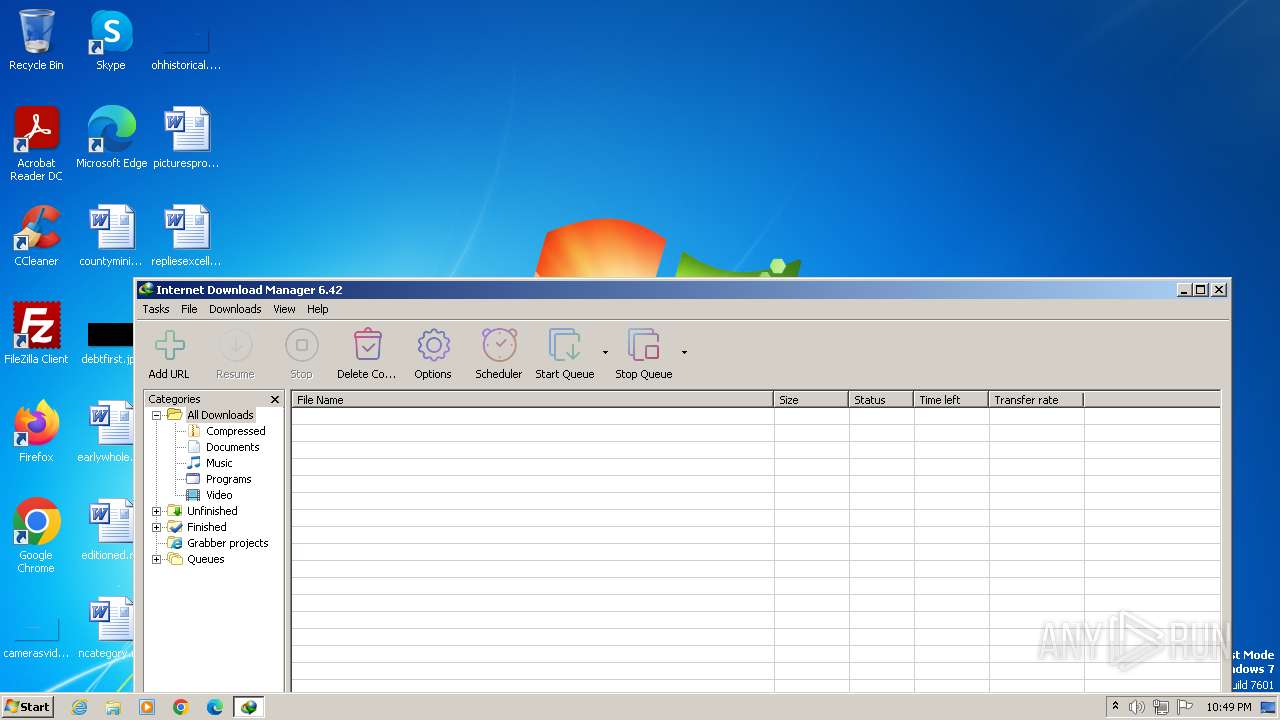Open File Explorer from taskbar
Image resolution: width=1280 pixels, height=720 pixels.
click(113, 707)
